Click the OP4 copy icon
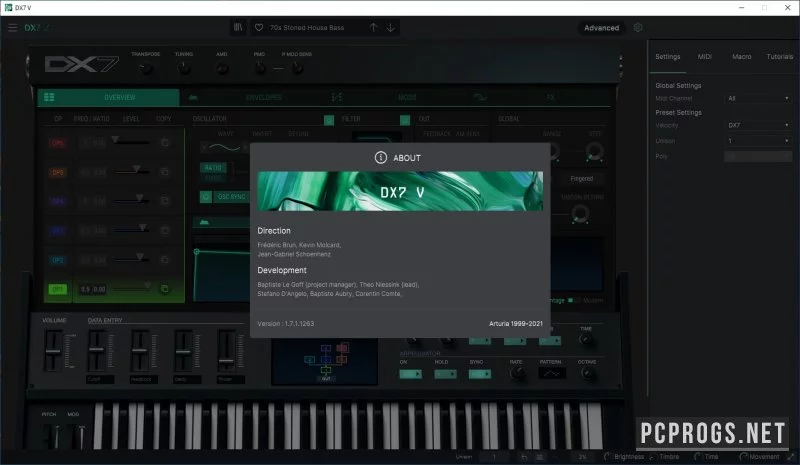 point(164,201)
